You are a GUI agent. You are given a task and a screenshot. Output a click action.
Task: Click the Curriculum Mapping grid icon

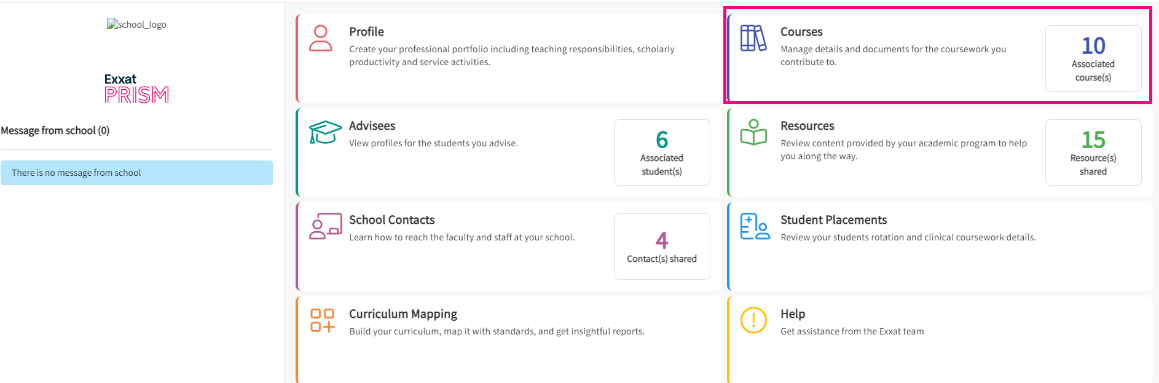coord(322,320)
